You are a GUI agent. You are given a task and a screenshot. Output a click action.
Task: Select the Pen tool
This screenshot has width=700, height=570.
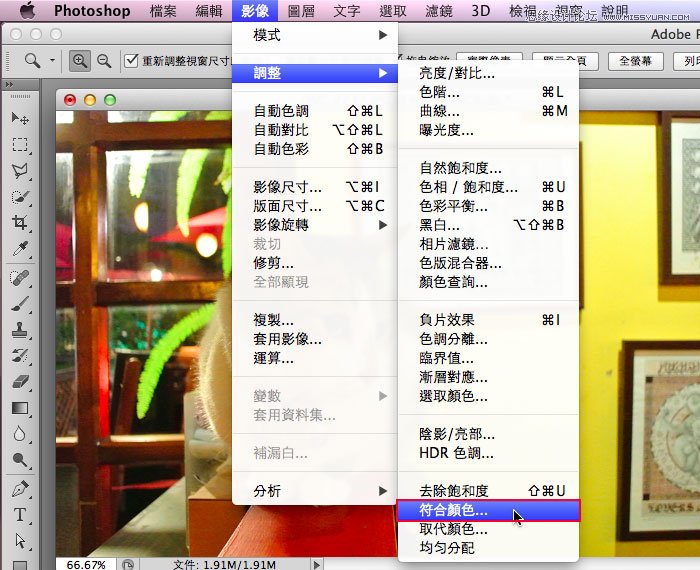click(x=20, y=489)
